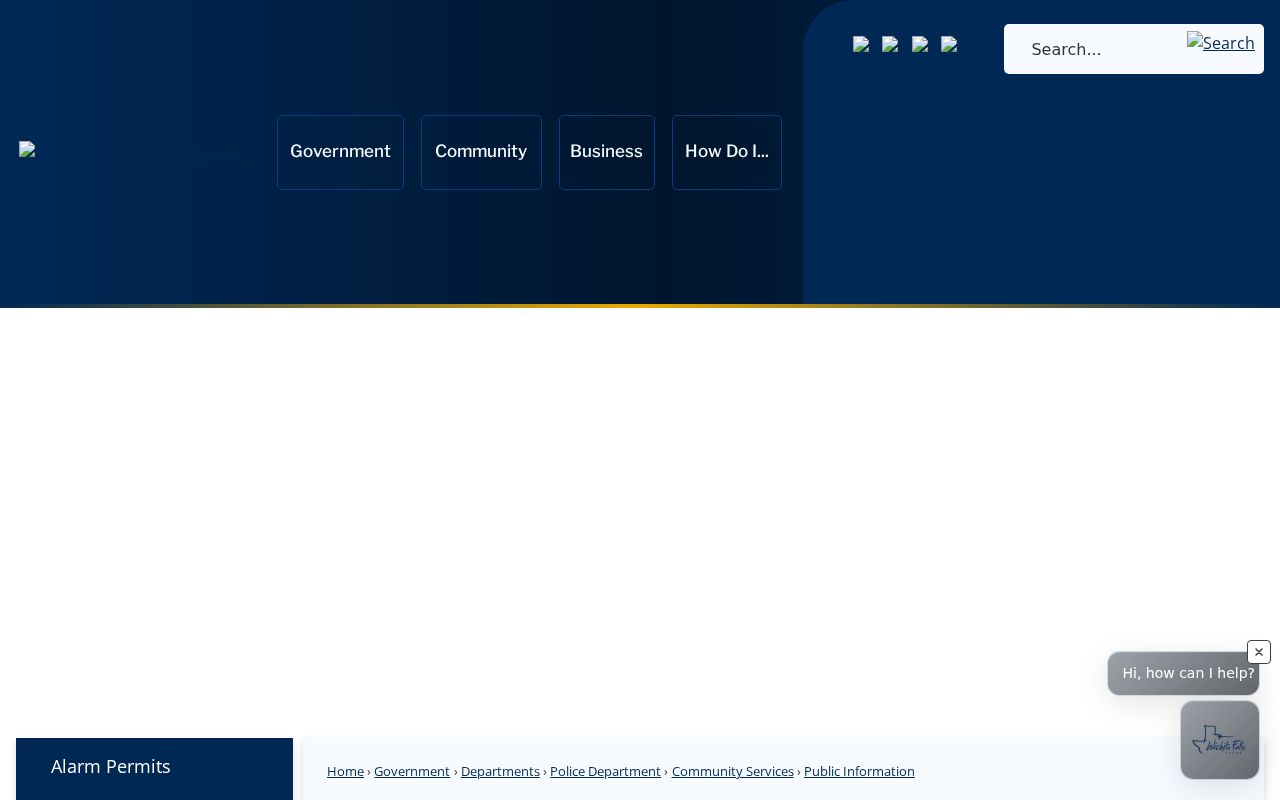Dismiss the chat greeting with the X
1280x800 pixels.
point(1259,652)
